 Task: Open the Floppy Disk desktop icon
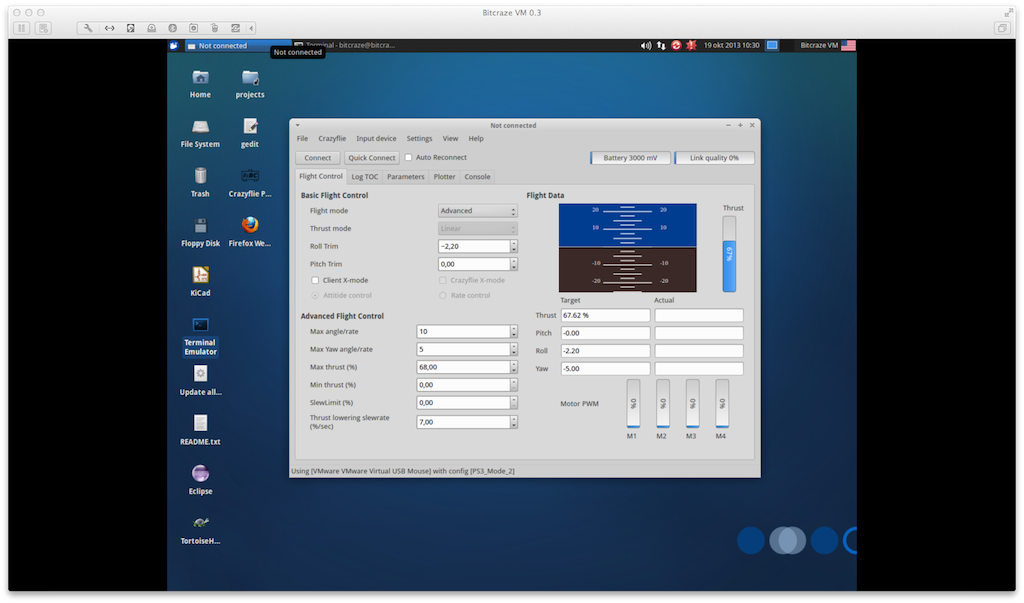[200, 226]
